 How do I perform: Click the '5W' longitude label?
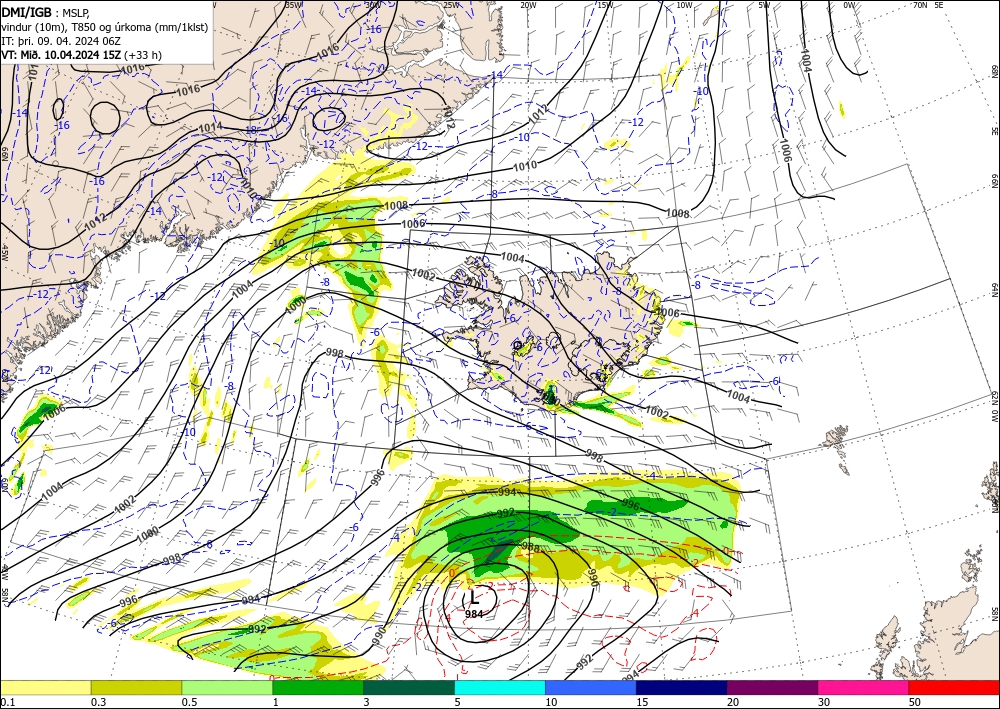[764, 5]
